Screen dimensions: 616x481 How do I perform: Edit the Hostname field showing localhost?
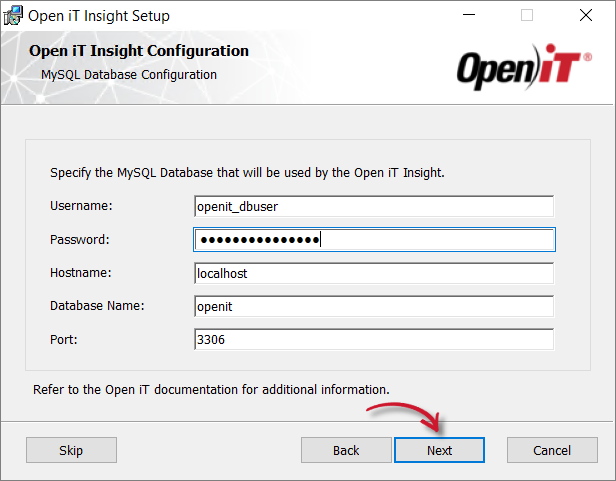(x=374, y=273)
